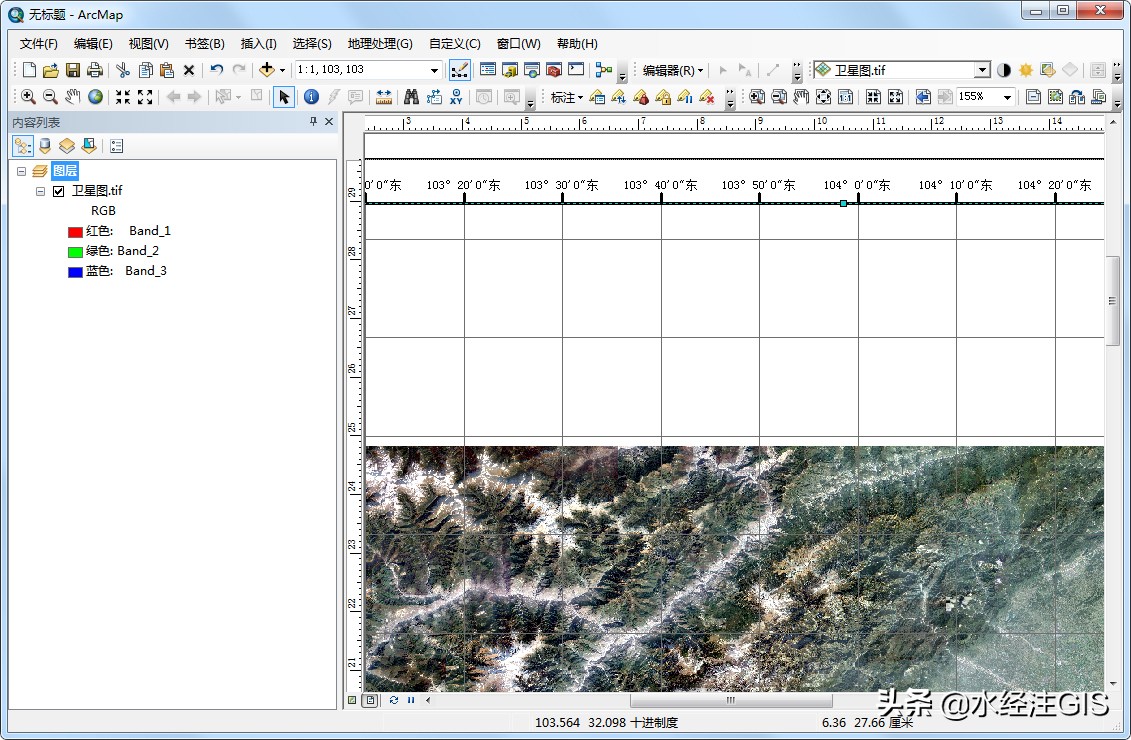Click the Add Data button
The image size is (1131, 740).
coord(267,70)
